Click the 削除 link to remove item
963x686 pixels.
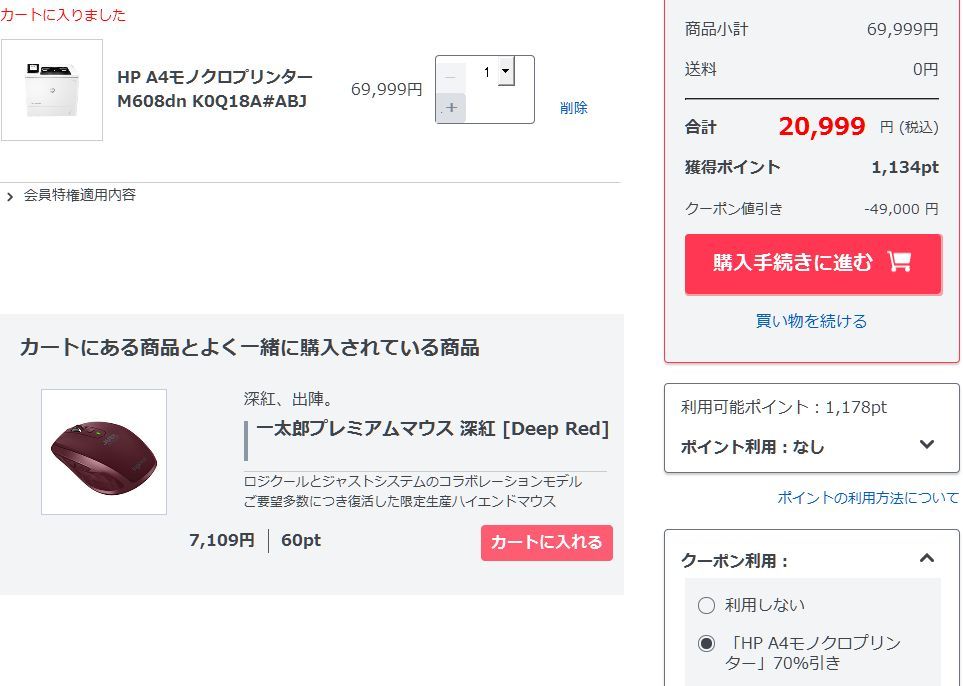(x=574, y=108)
